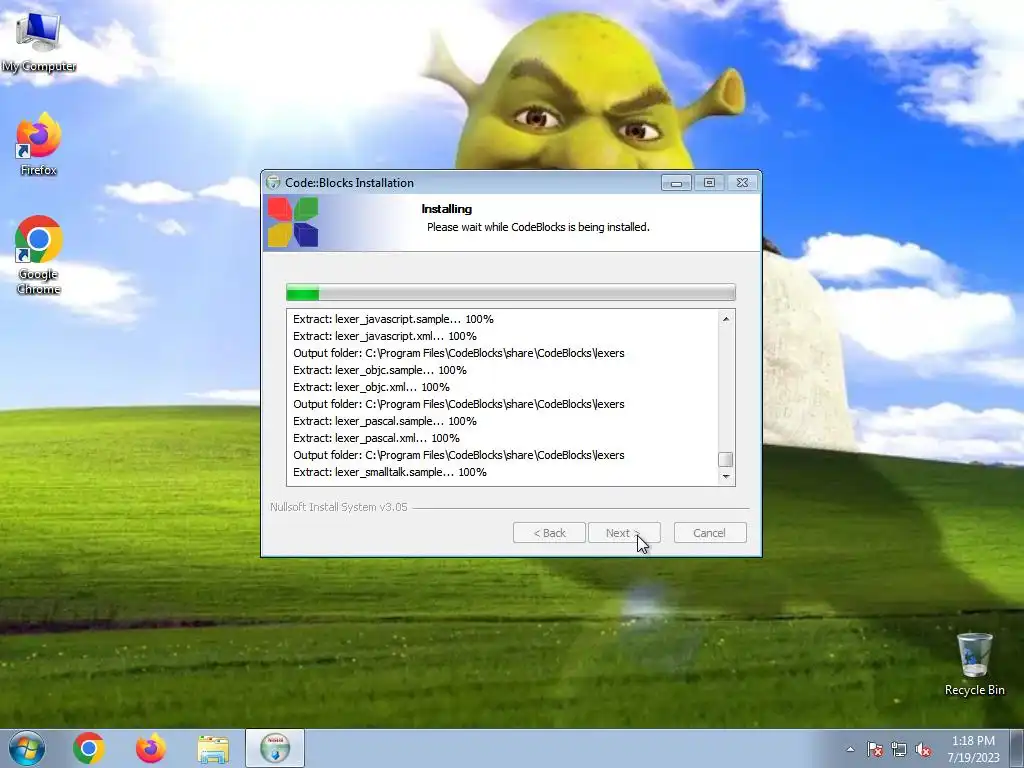Open the muted volume tray icon
Viewport: 1024px width, 768px height.
923,749
